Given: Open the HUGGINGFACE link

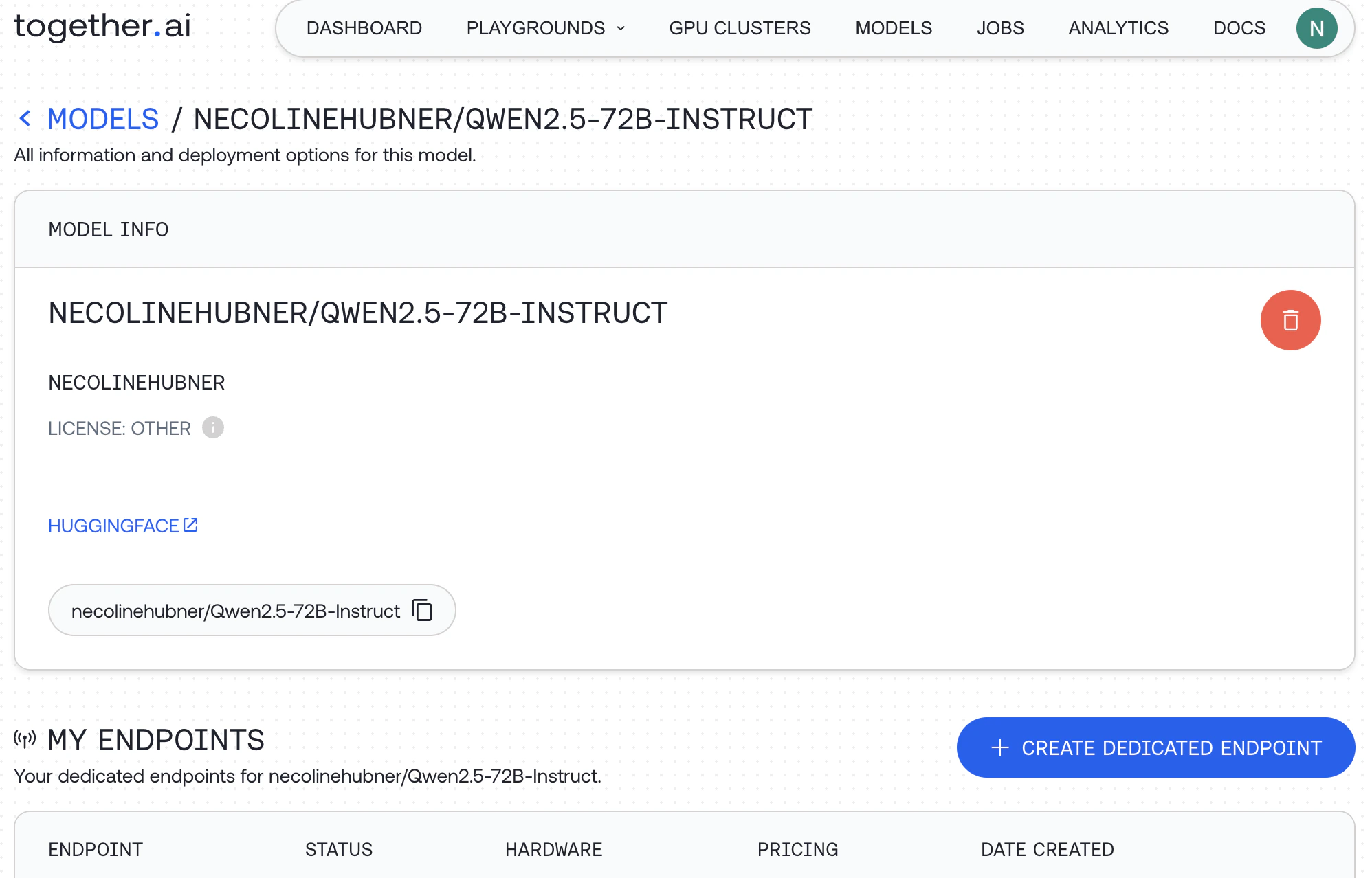Looking at the screenshot, I should [x=112, y=526].
